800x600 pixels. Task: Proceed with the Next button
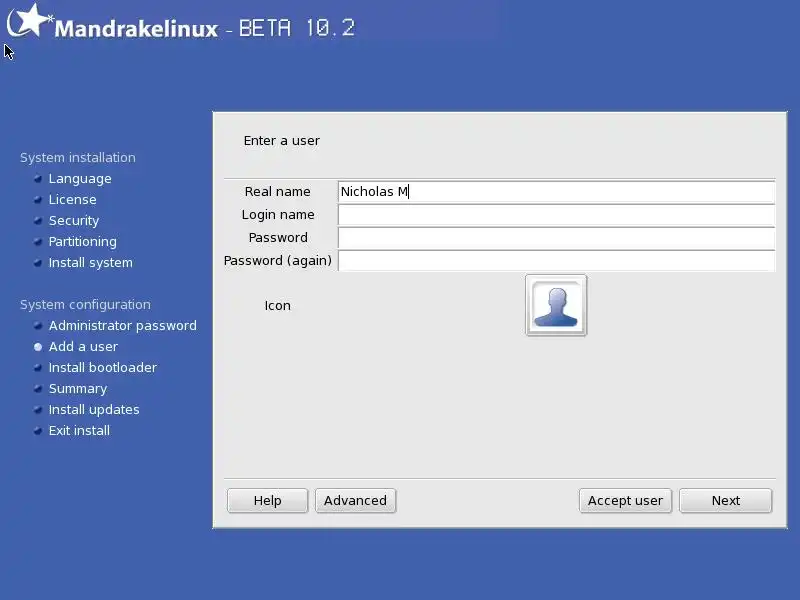(726, 501)
